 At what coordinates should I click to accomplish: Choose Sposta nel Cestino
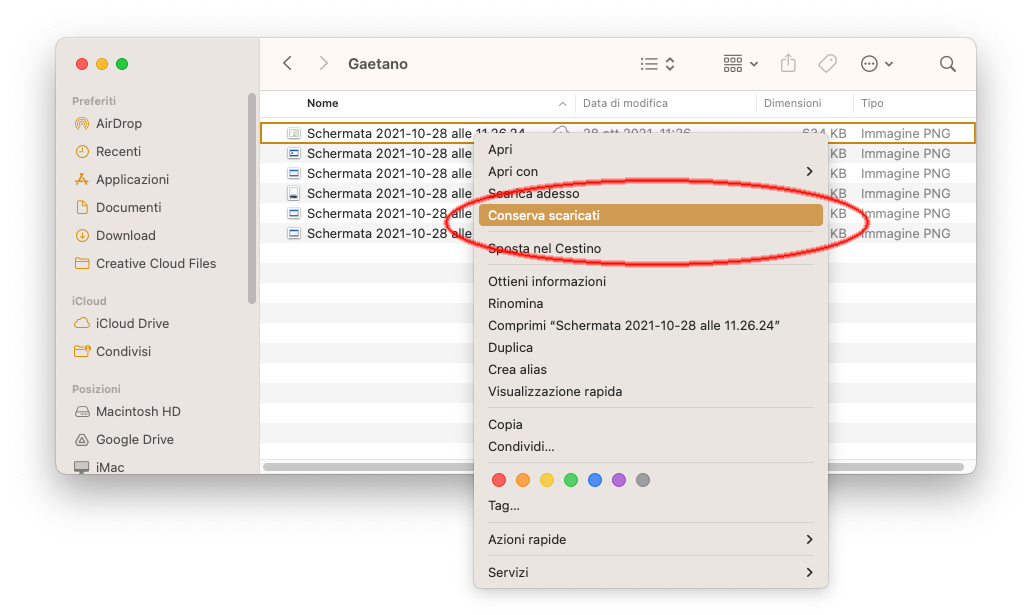(x=650, y=249)
